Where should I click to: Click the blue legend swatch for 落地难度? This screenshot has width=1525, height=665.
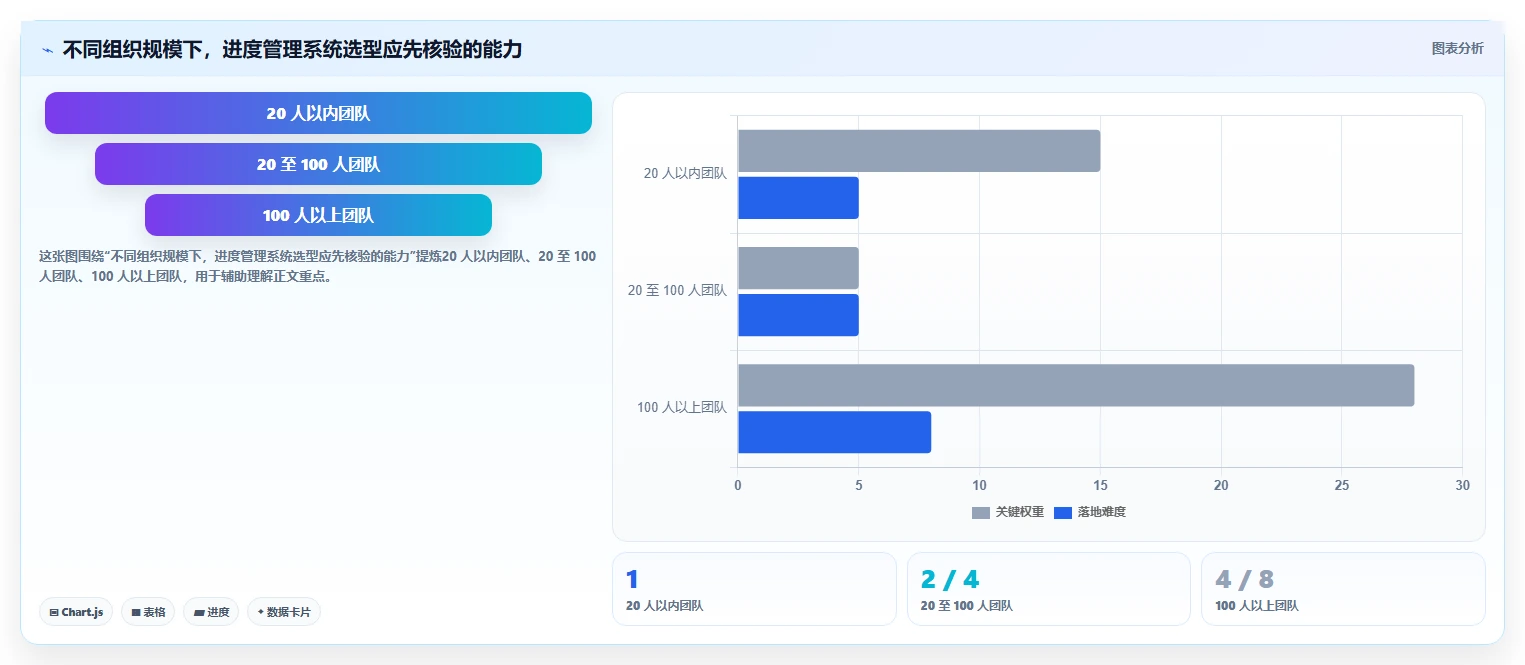click(x=1063, y=513)
